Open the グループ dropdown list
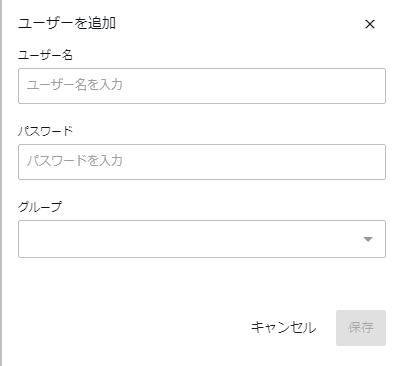The height and width of the screenshot is (366, 402). point(202,239)
